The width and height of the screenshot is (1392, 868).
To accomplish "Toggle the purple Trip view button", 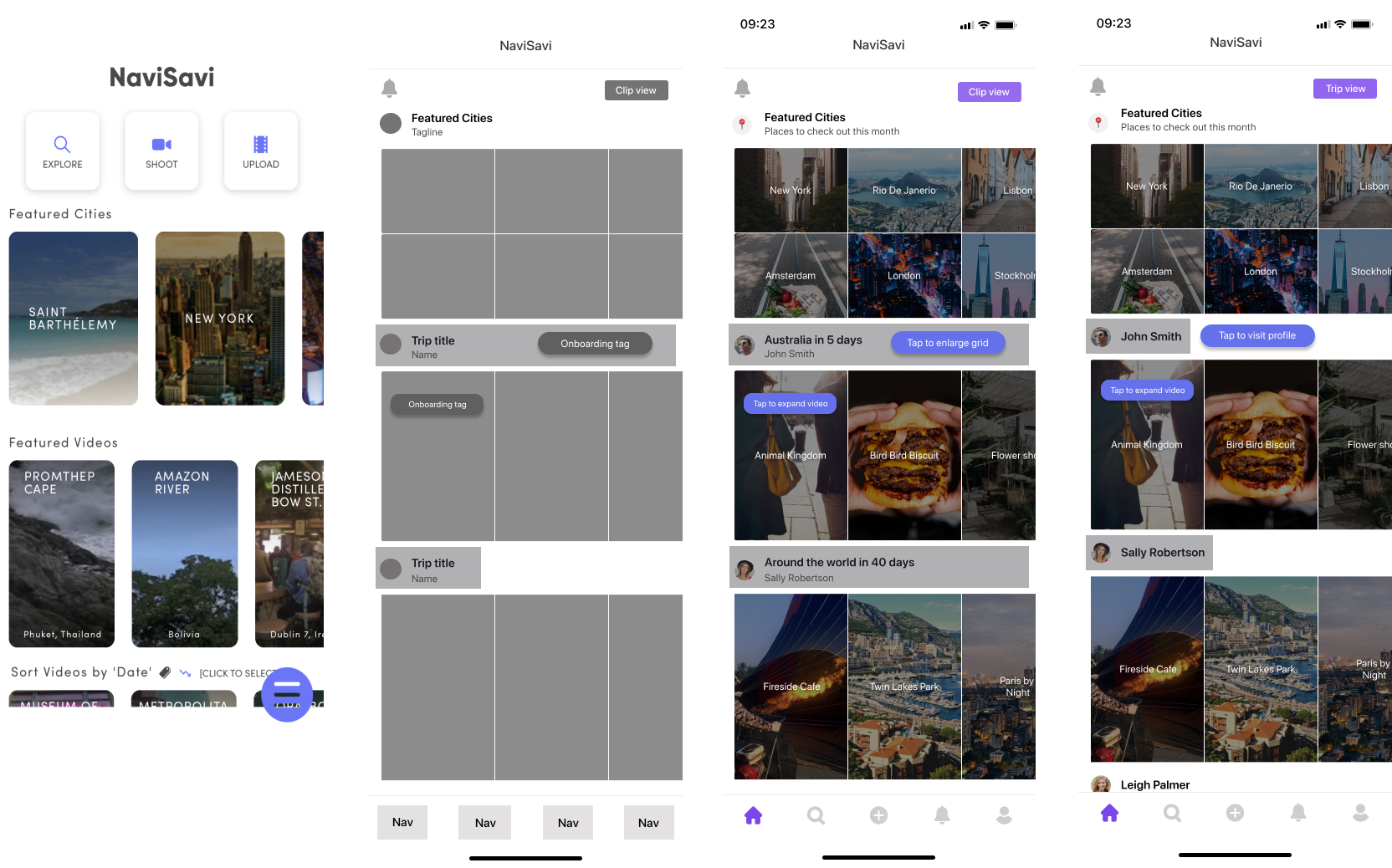I will [x=1344, y=89].
